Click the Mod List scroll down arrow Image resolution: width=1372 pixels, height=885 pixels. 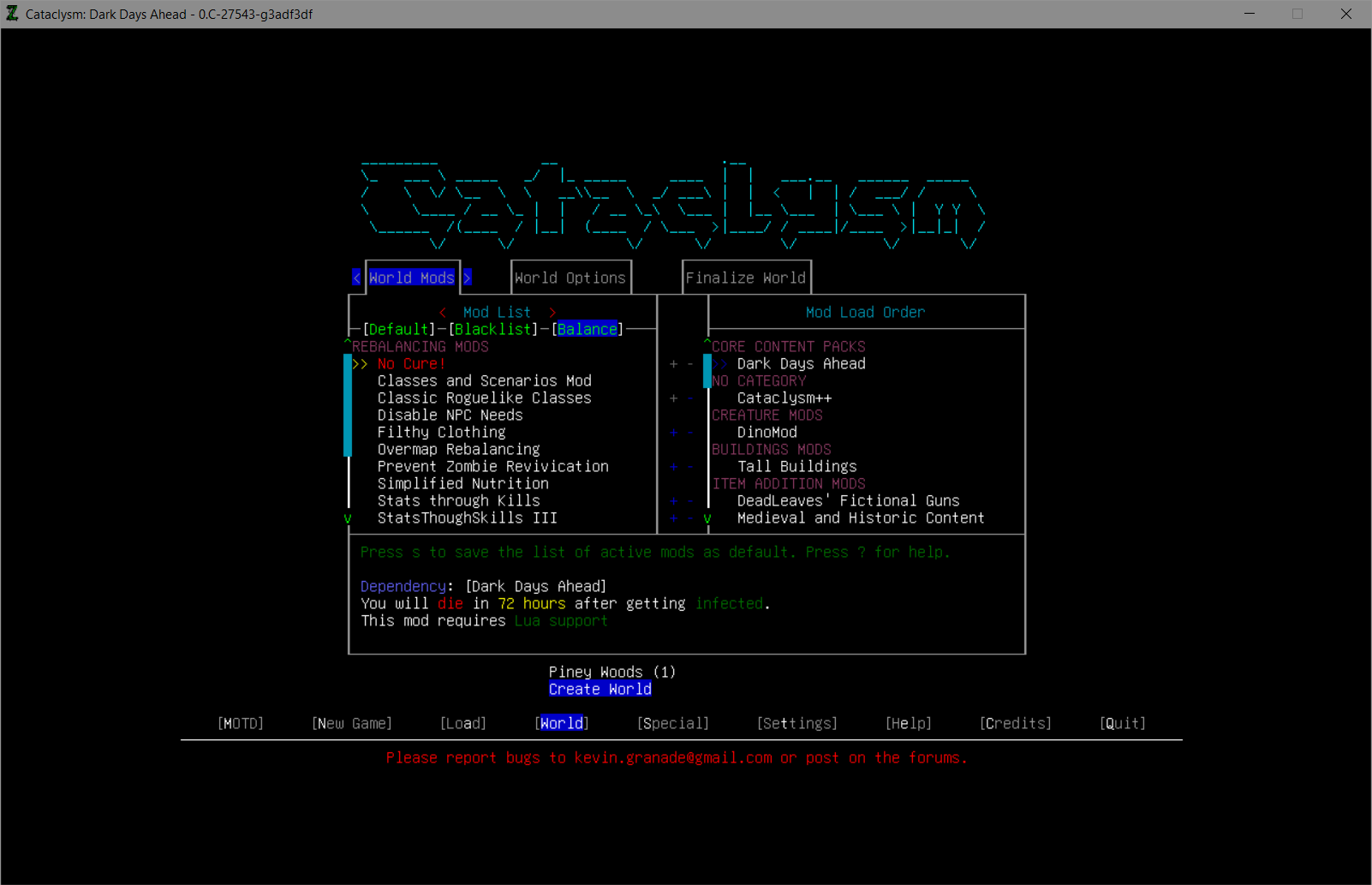coord(348,518)
